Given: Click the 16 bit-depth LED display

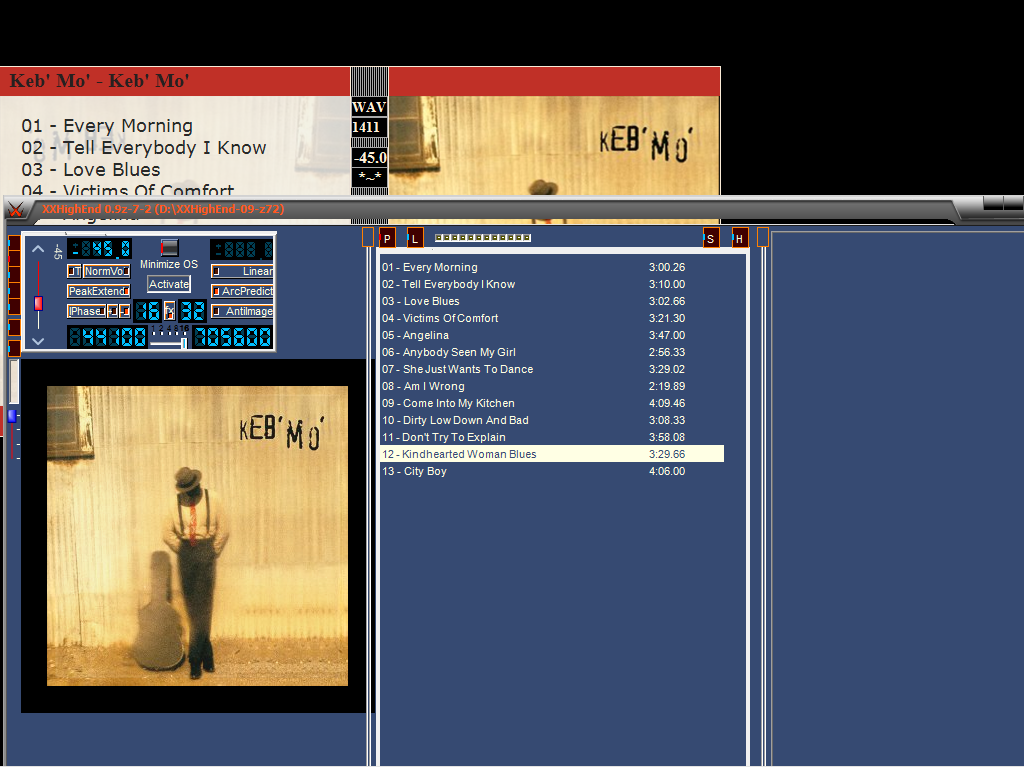Looking at the screenshot, I should point(147,311).
